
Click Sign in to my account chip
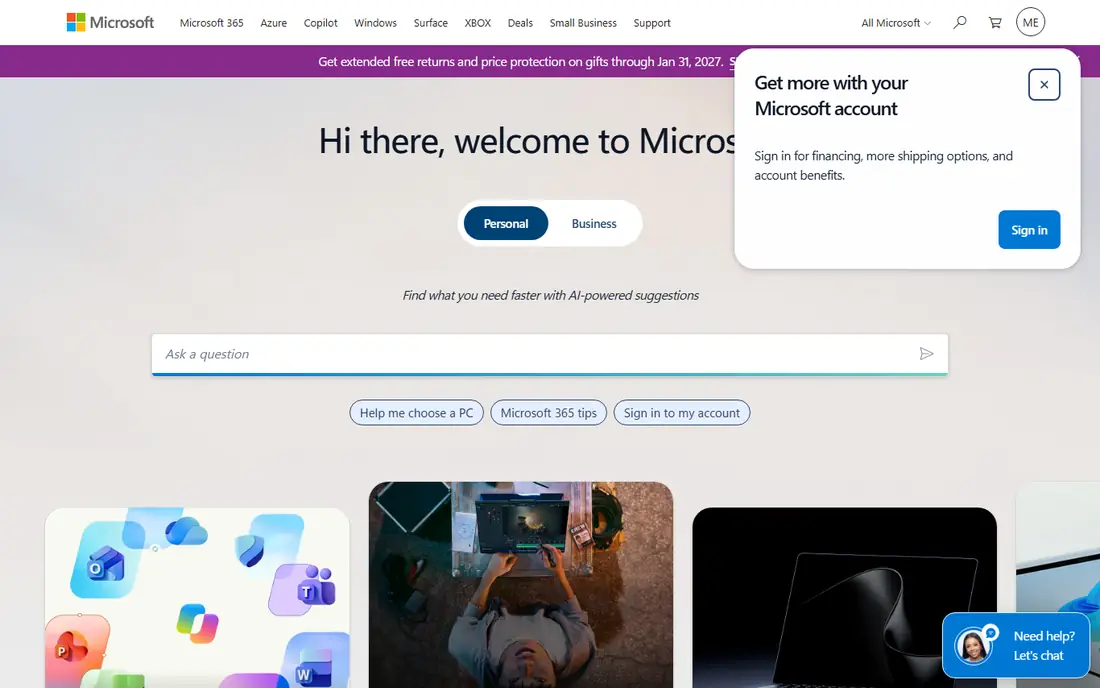coord(682,413)
